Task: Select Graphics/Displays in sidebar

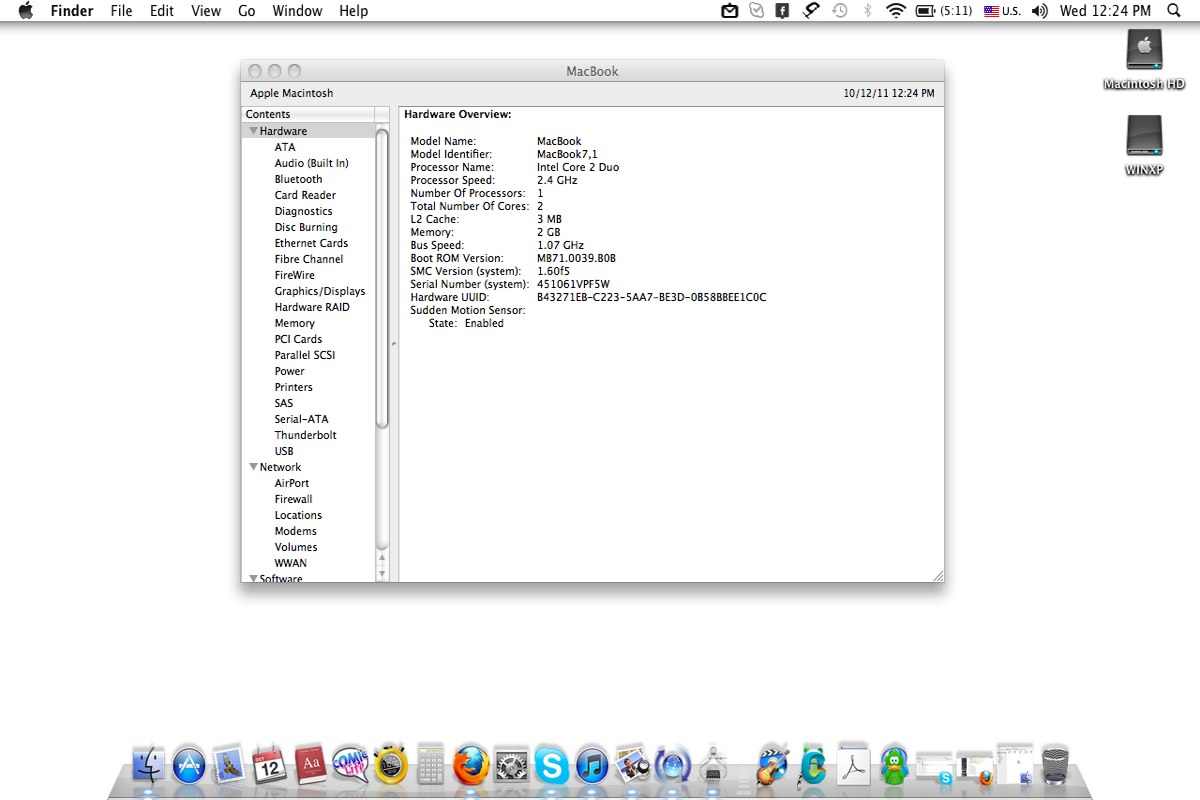Action: (x=320, y=291)
